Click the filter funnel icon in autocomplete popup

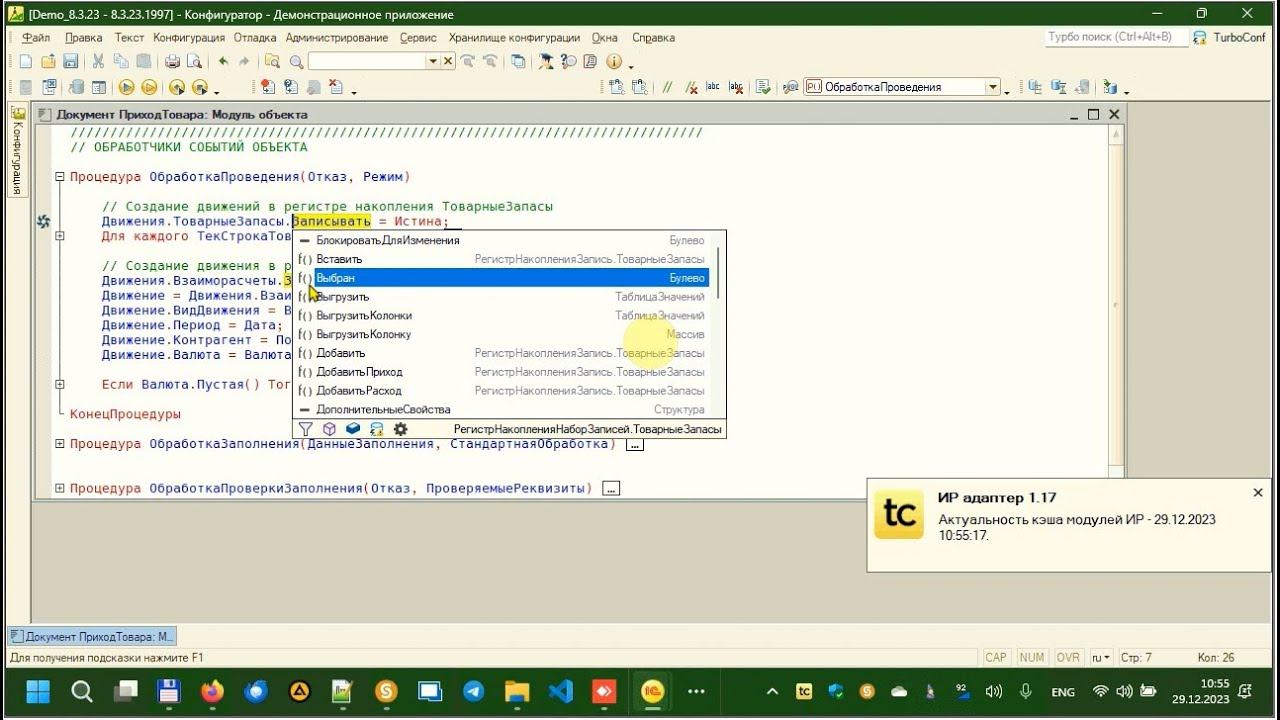tap(306, 429)
